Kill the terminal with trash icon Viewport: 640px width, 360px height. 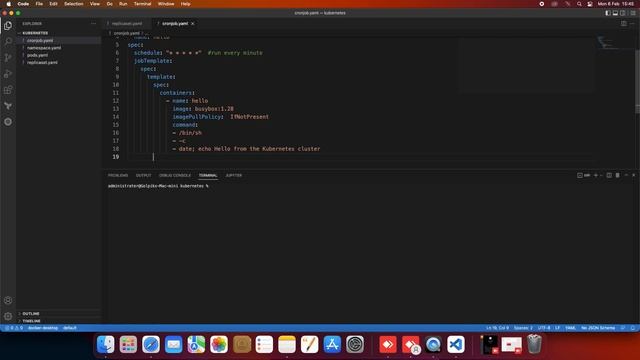pos(618,175)
